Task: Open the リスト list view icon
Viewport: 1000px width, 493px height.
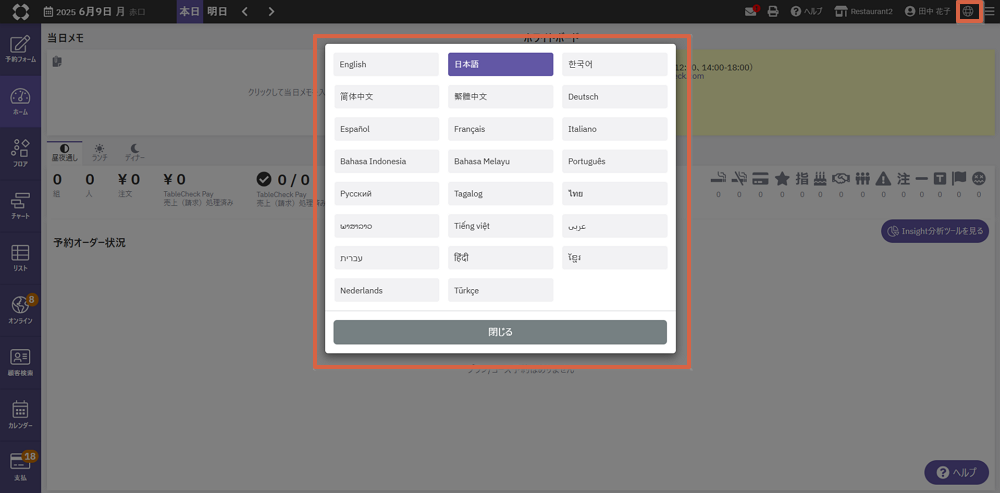Action: [x=20, y=259]
